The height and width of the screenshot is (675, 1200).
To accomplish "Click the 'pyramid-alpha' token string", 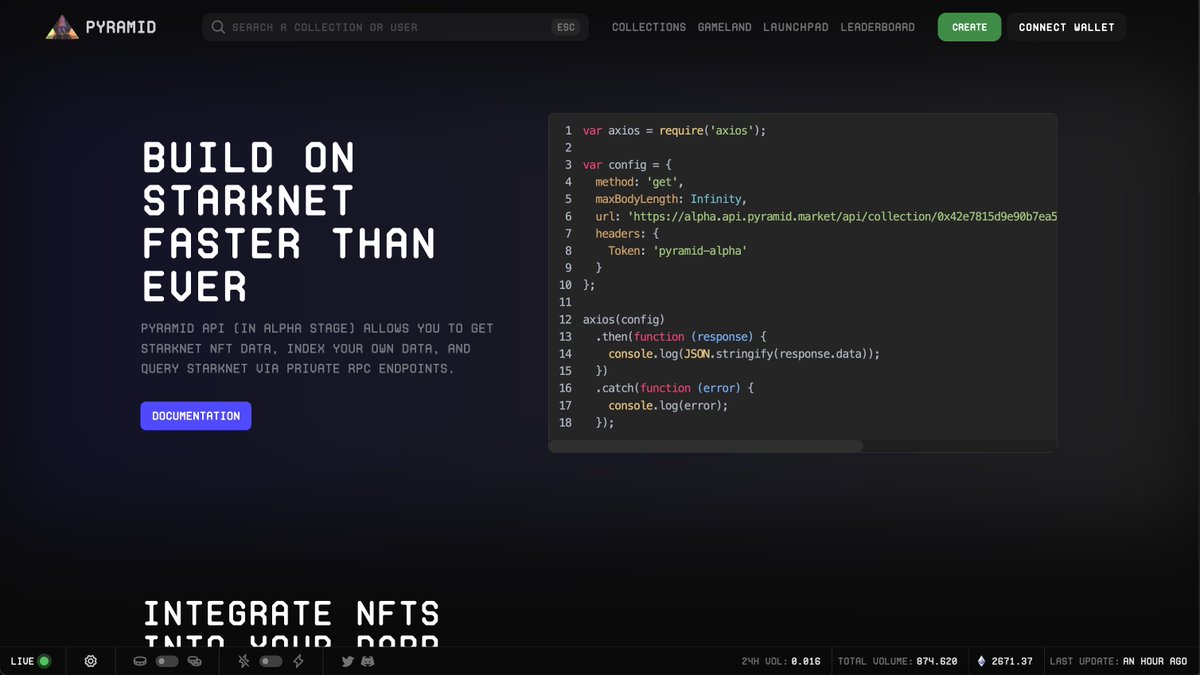I will tap(700, 251).
